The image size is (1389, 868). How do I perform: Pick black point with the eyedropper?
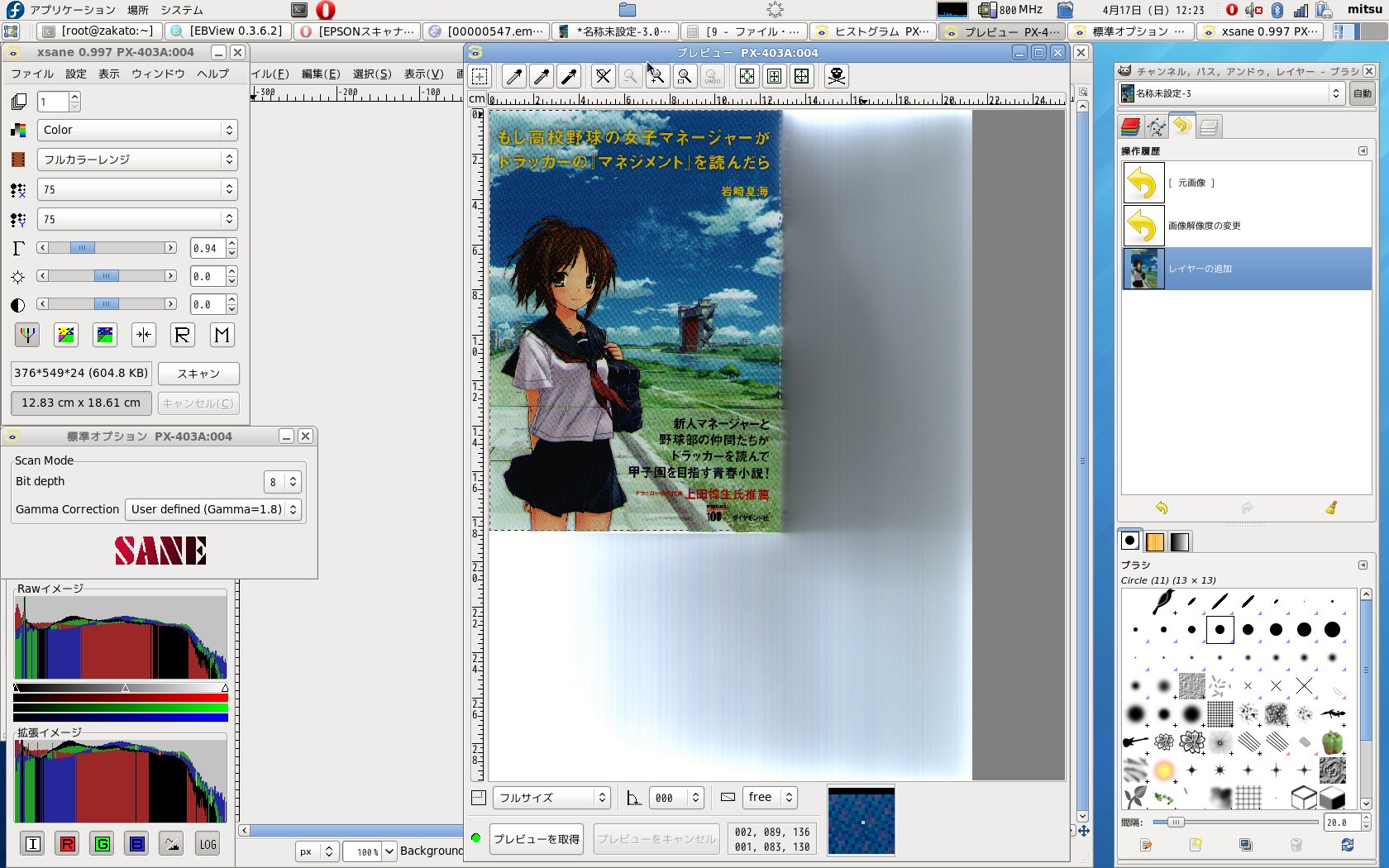569,77
